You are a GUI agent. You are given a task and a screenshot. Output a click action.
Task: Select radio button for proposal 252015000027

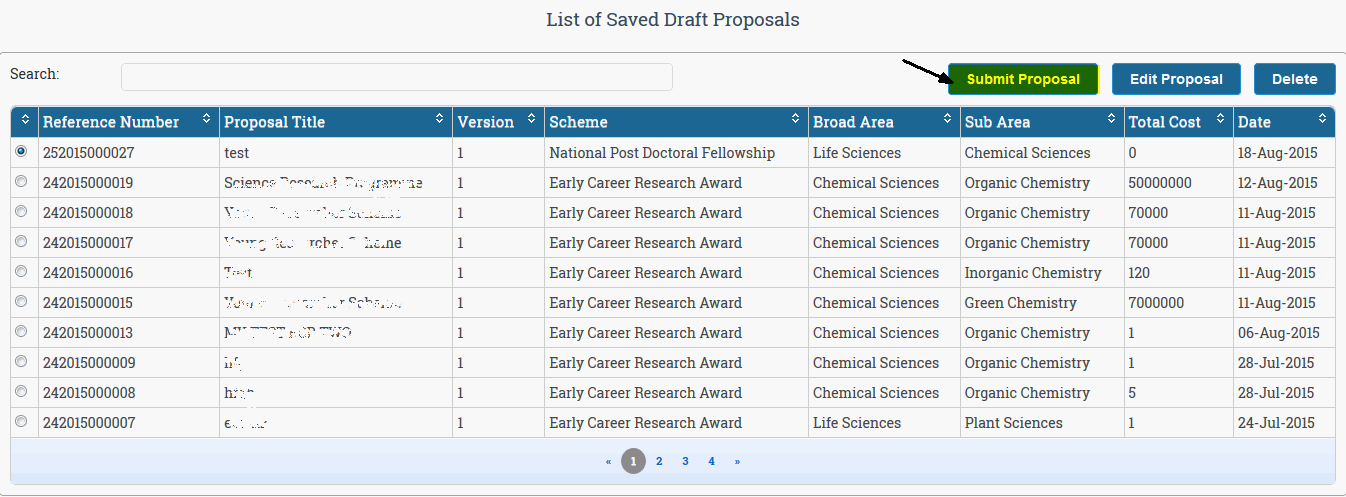[21, 151]
